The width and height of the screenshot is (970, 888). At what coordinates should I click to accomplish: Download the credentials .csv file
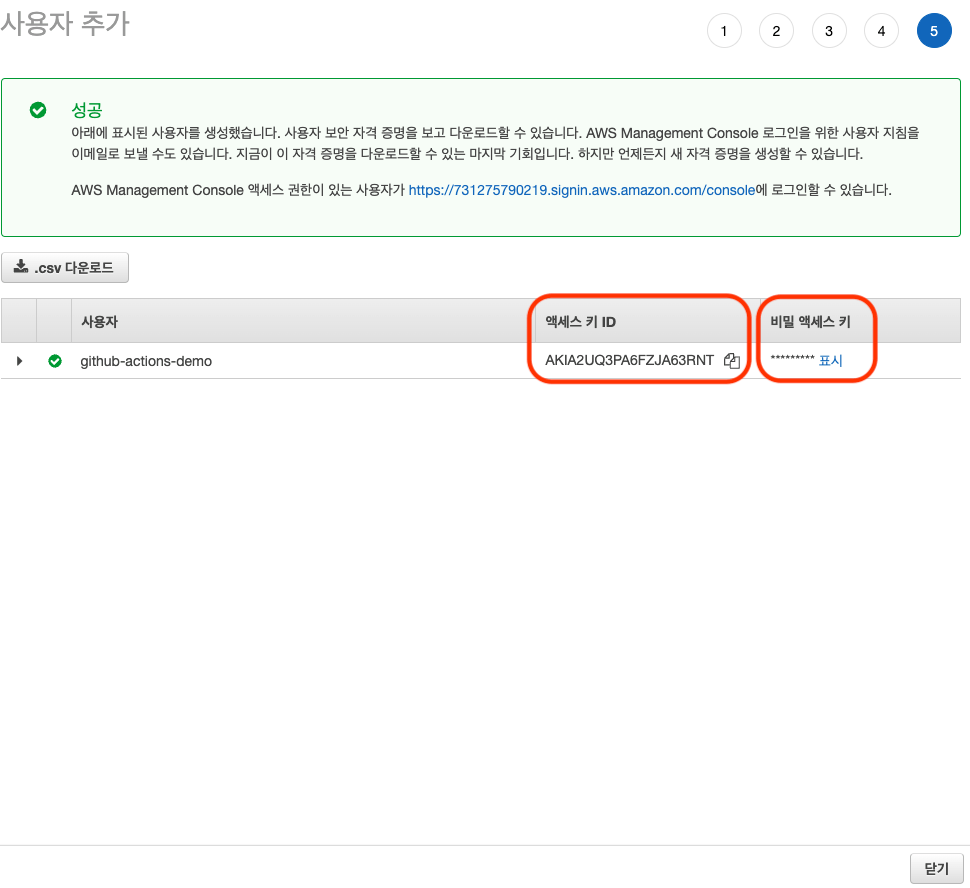(65, 267)
